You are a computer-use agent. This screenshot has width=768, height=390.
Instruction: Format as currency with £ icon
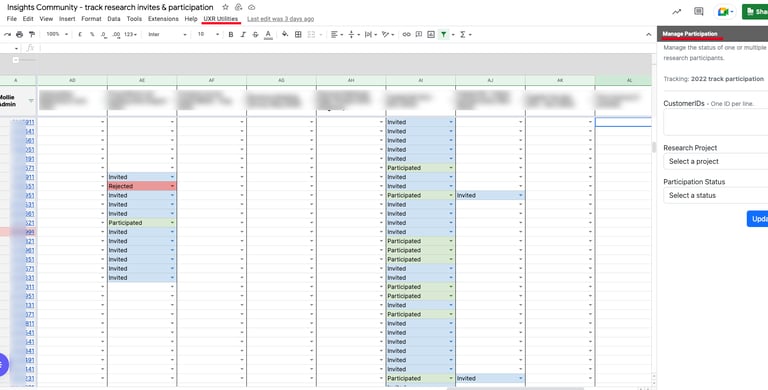80,34
